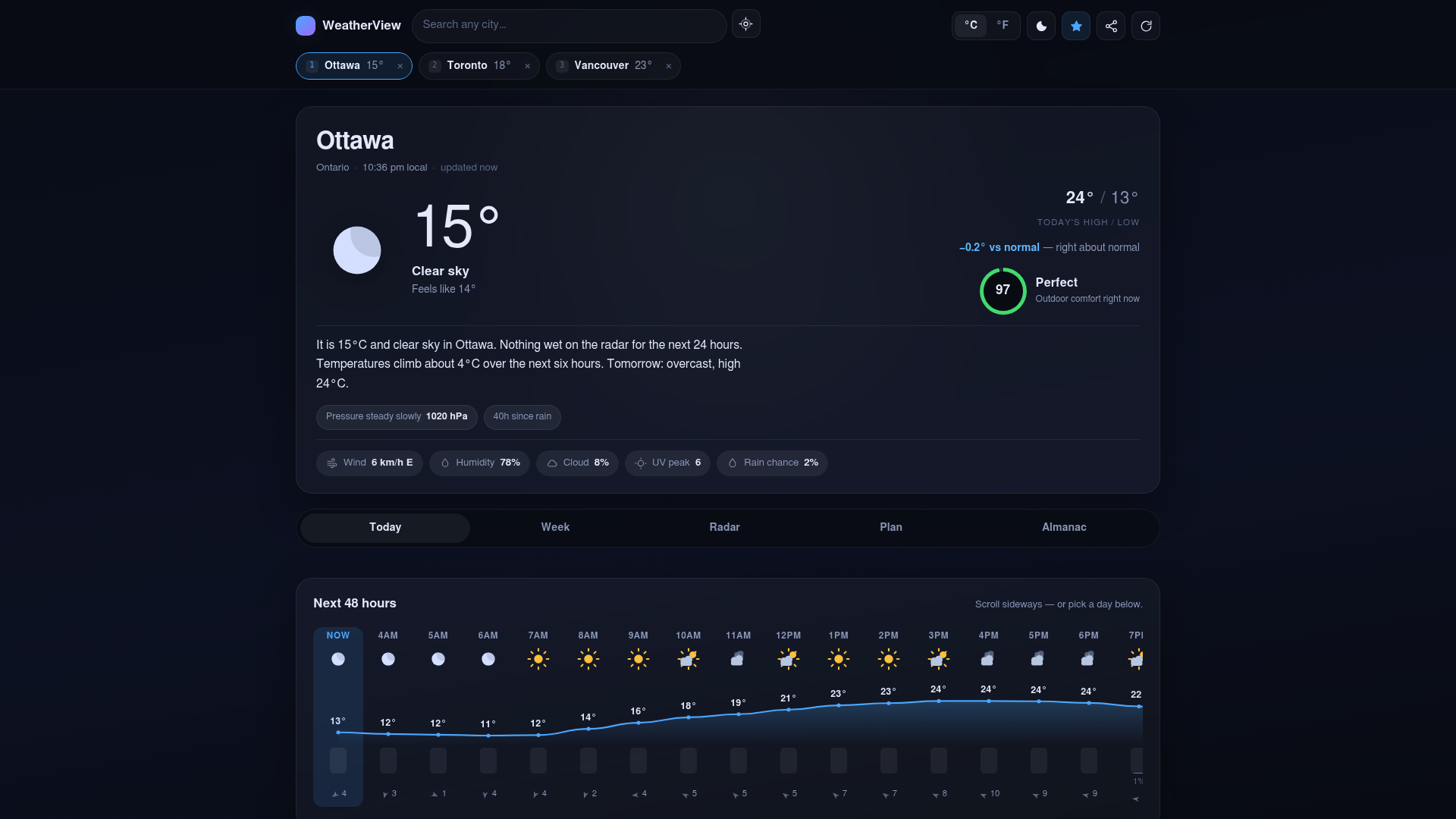
Task: Click the 6PM cloudy icon
Action: coord(1087,659)
